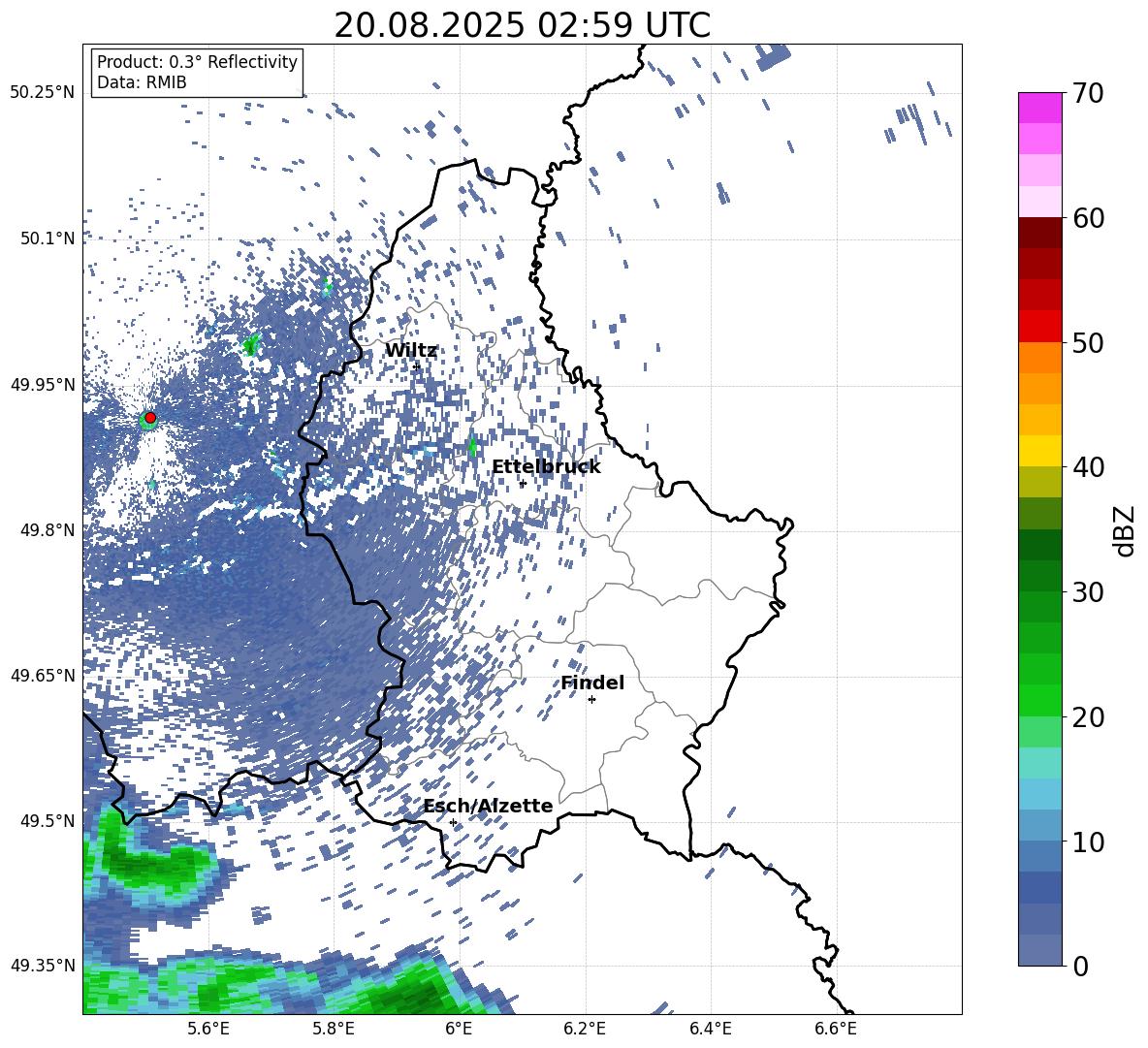Click the bright green colorbar segment at 20

click(1039, 700)
